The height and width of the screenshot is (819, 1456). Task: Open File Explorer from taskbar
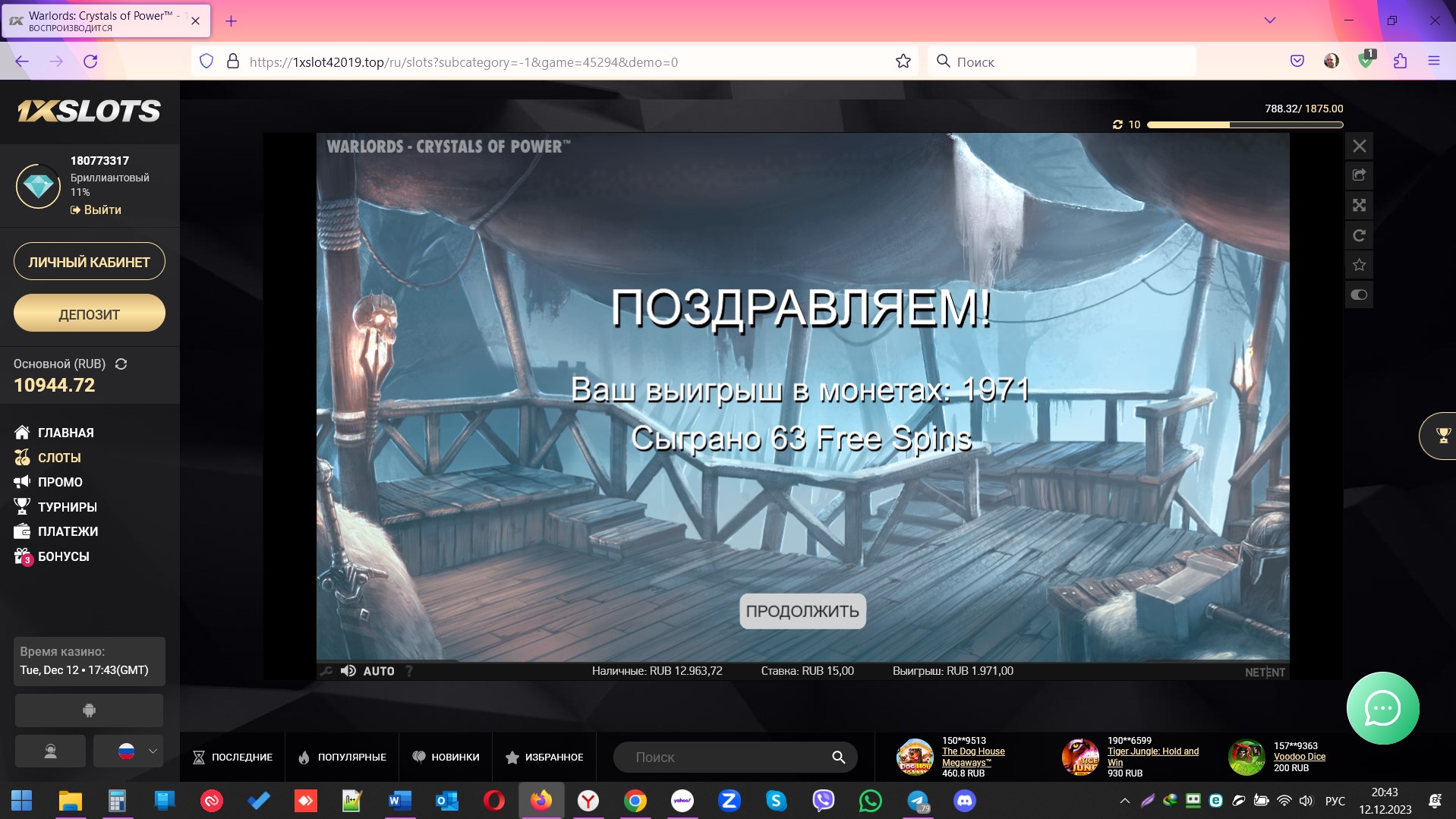pyautogui.click(x=70, y=801)
